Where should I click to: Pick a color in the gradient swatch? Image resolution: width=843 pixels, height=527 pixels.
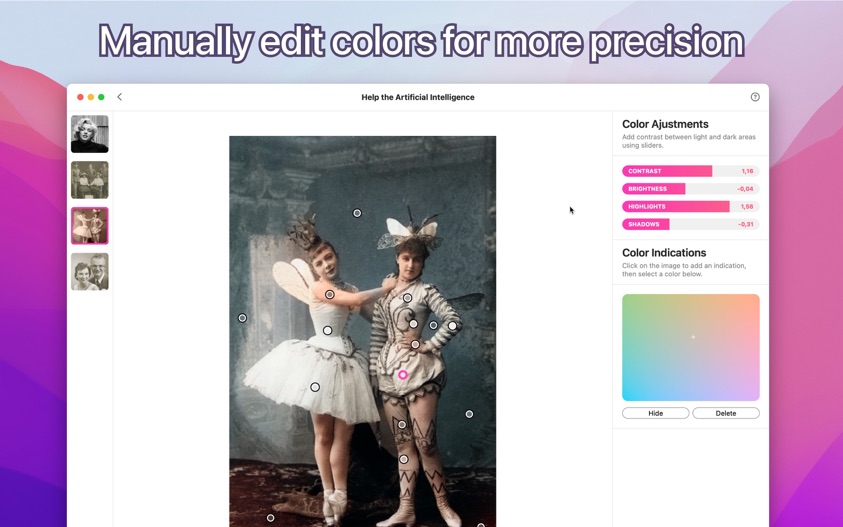tap(691, 347)
